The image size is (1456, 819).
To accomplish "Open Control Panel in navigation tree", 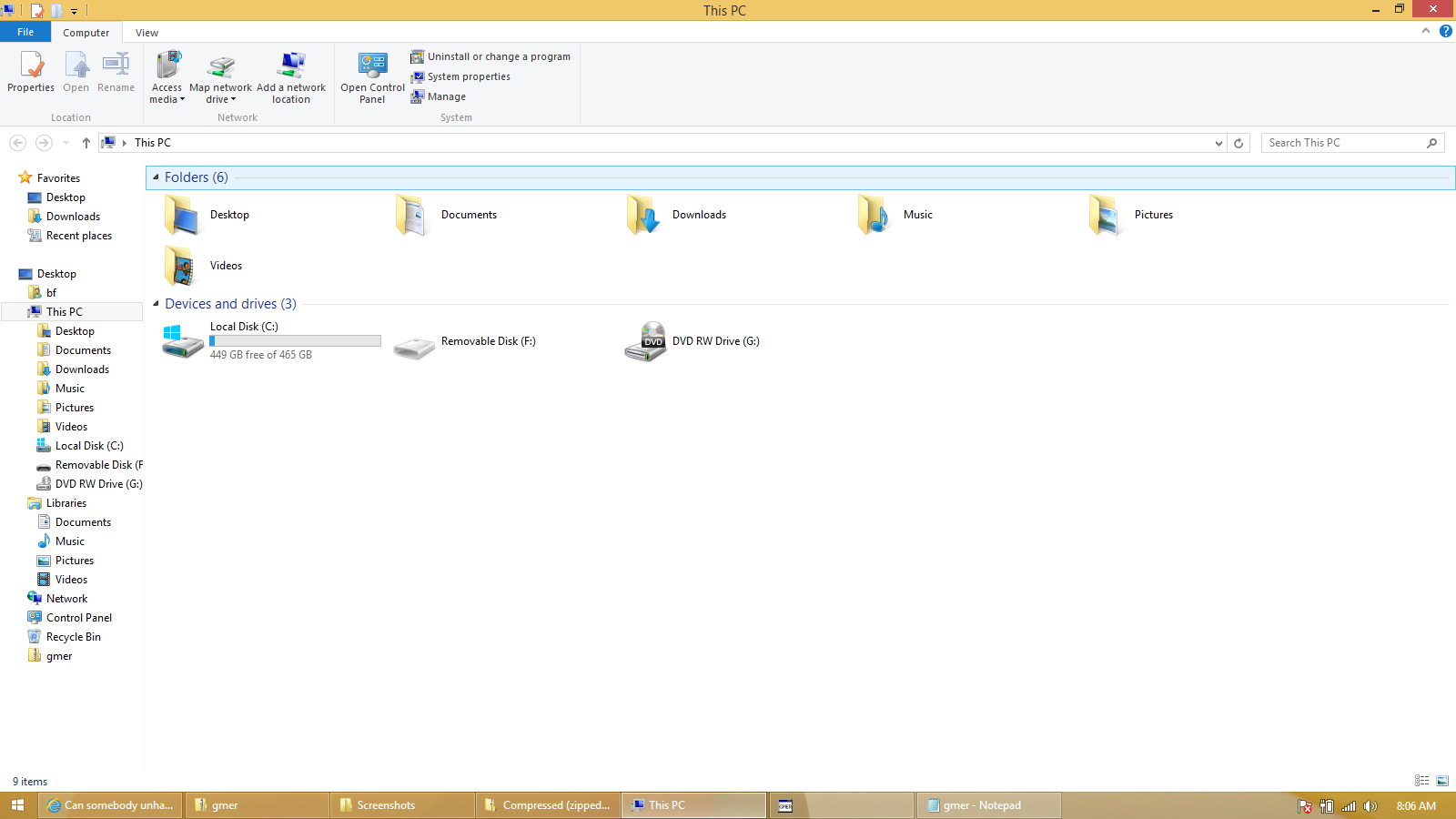I will pos(79,618).
